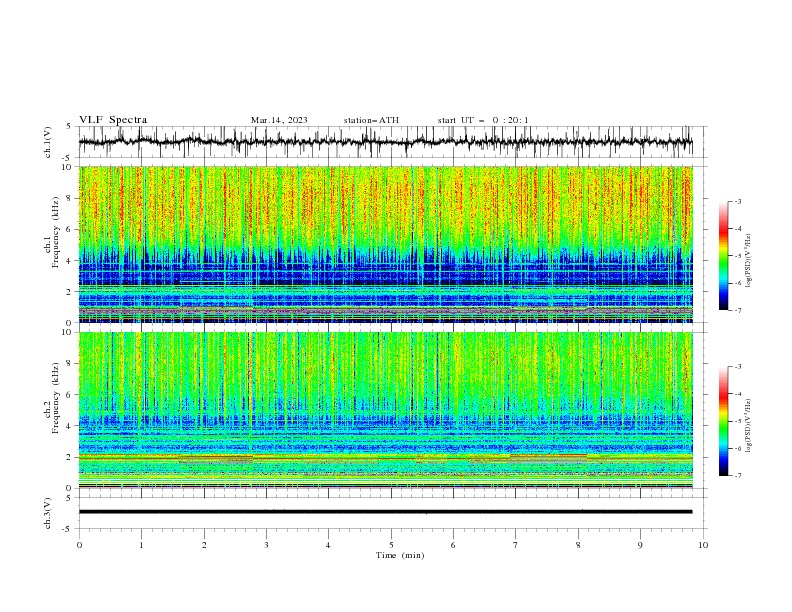Click the "station=ATH" label
The image size is (792, 612).
[371, 120]
